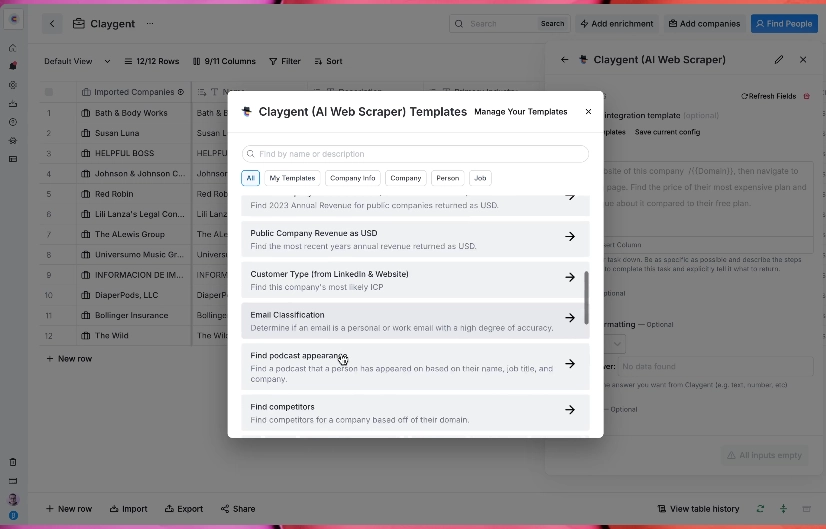Go back arrow in Claygent panel
This screenshot has height=529, width=826.
564,60
